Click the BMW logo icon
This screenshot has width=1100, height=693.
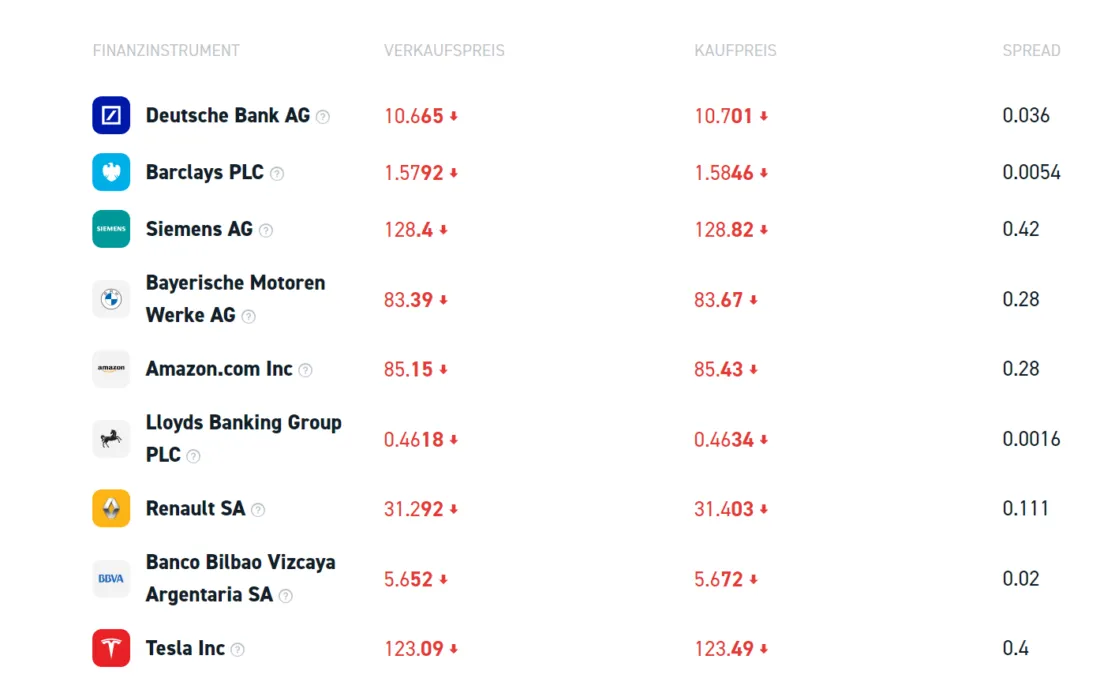(x=111, y=299)
